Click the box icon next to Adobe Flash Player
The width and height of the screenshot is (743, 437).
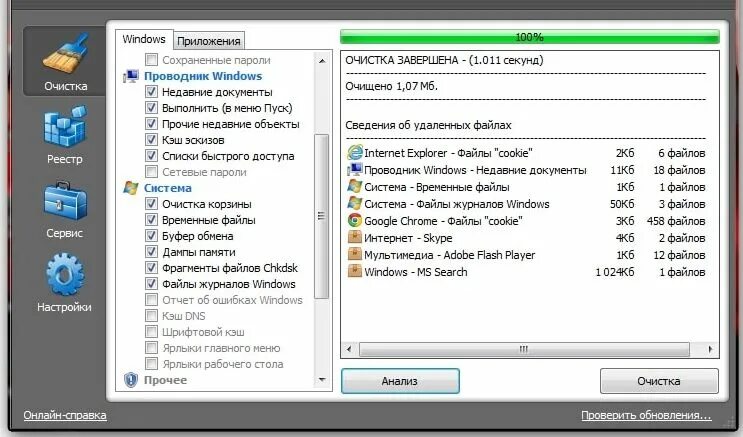point(354,255)
